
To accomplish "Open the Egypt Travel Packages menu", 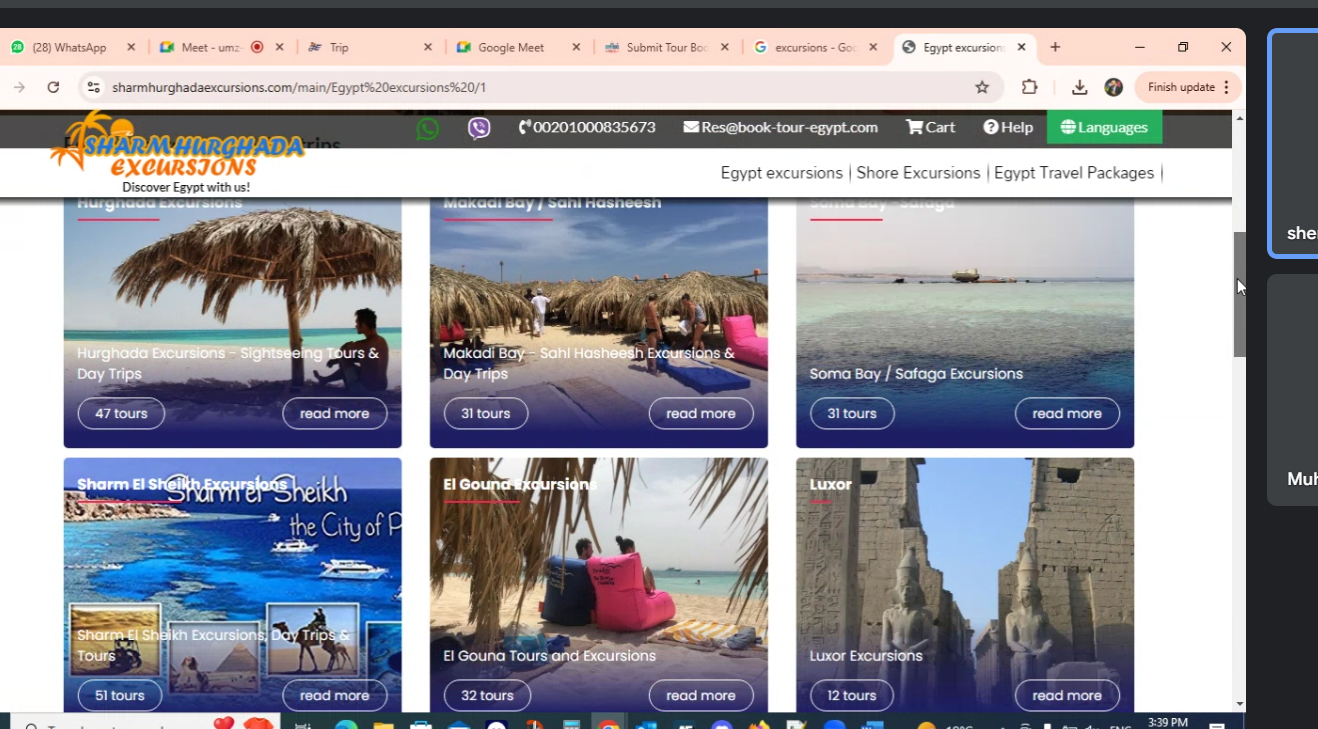I will 1074,173.
